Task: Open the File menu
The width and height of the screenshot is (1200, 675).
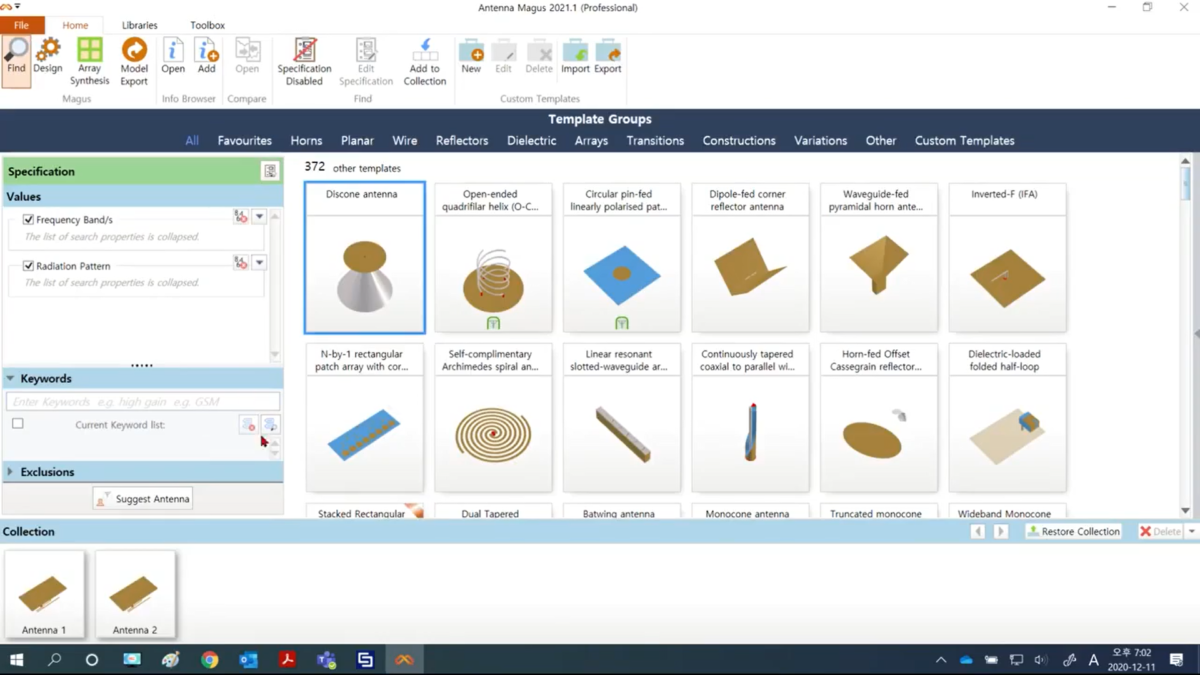Action: [21, 25]
